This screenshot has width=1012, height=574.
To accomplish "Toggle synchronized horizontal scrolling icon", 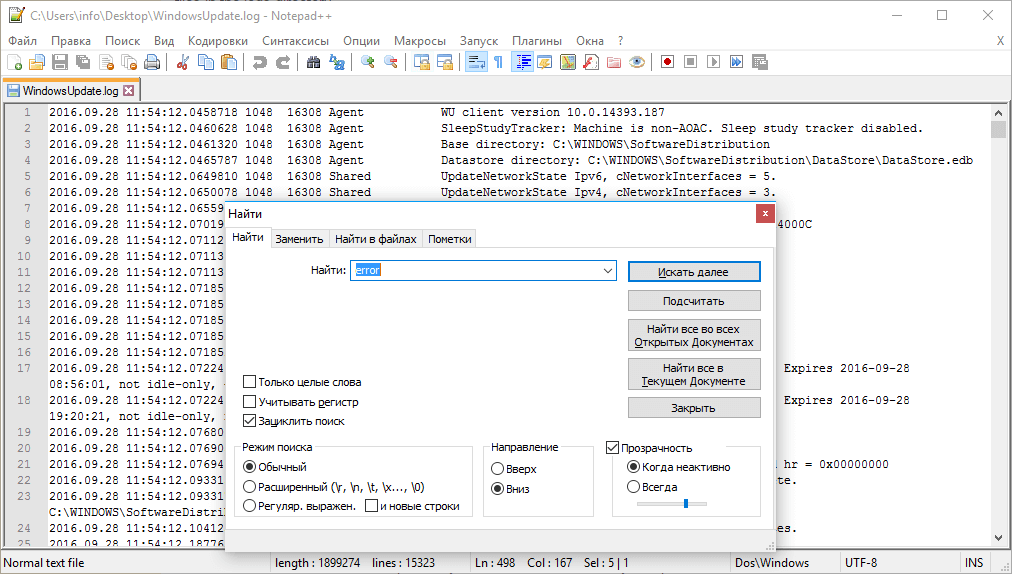I will (x=445, y=63).
